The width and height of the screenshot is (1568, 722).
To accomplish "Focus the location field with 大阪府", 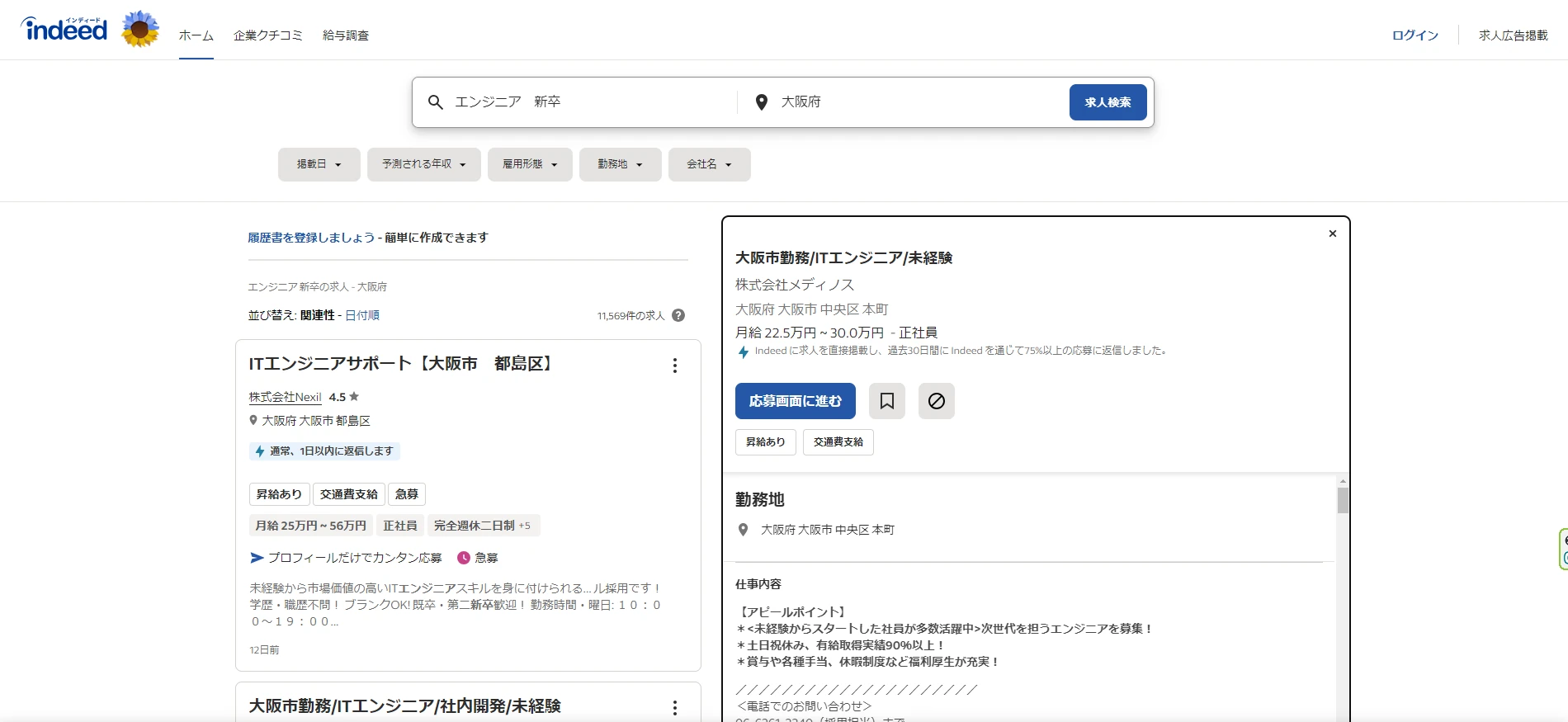I will (919, 102).
